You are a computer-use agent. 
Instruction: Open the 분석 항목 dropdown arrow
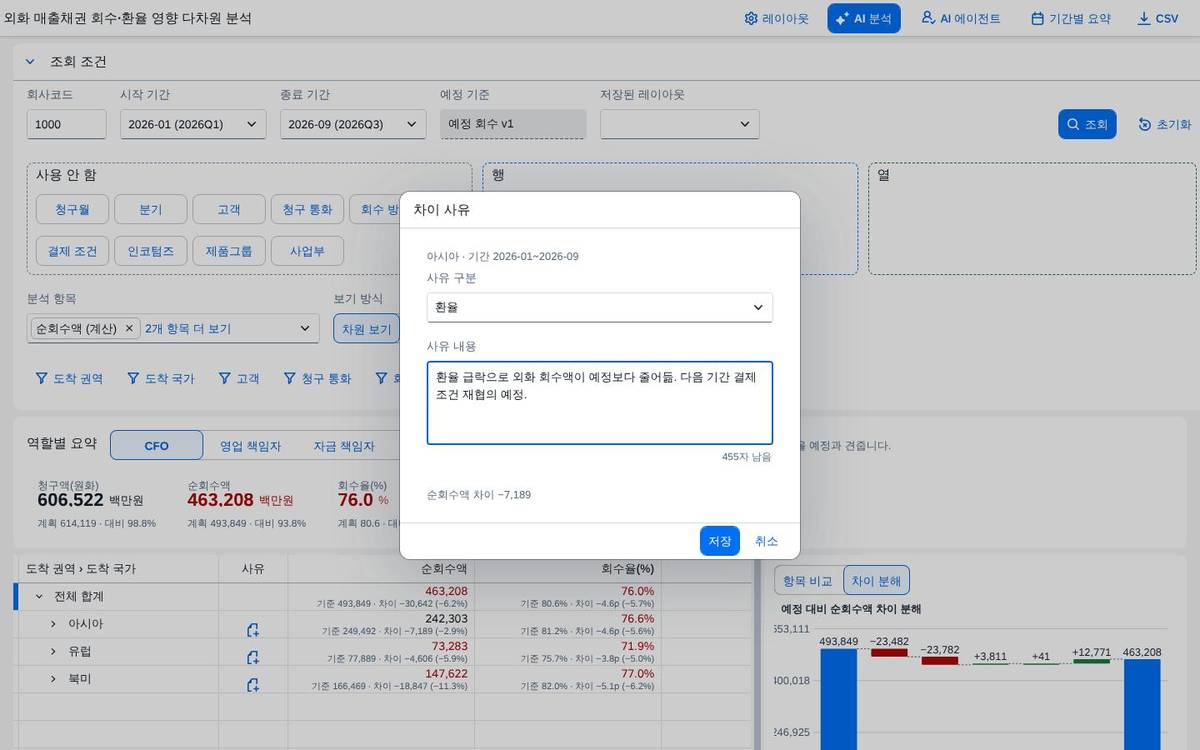pos(305,328)
